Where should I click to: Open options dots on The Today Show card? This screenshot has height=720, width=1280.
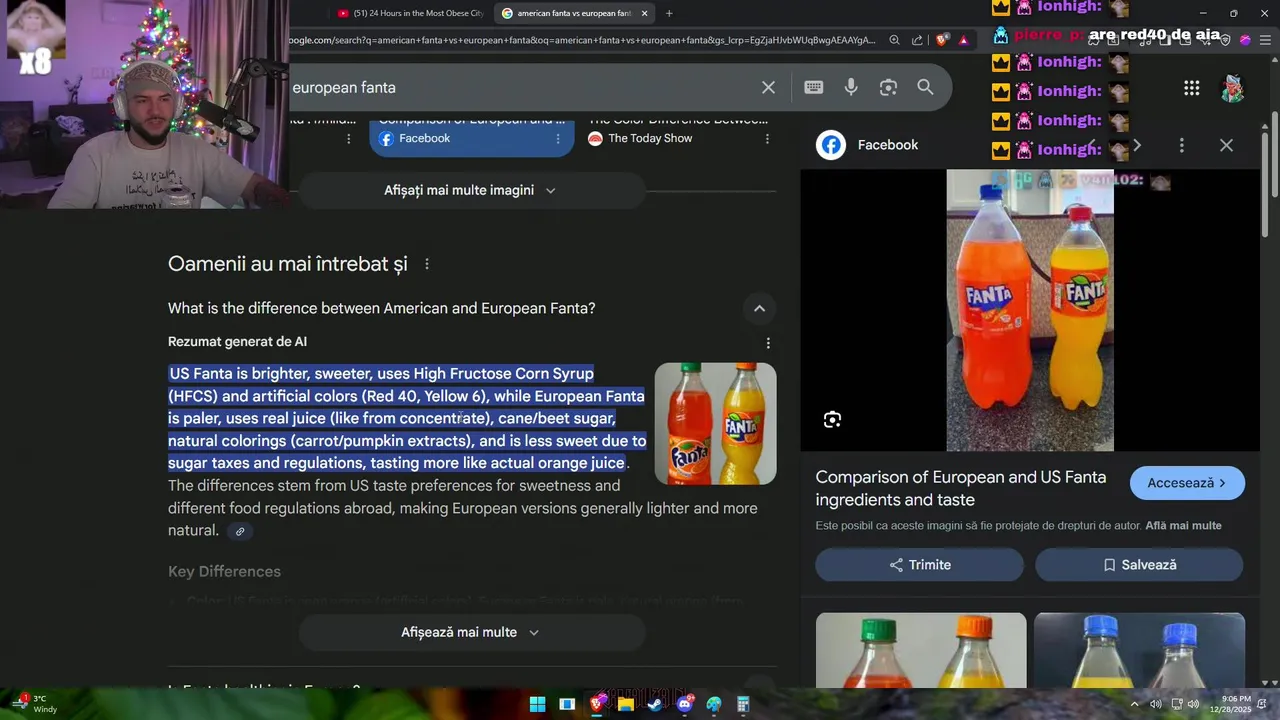(768, 138)
